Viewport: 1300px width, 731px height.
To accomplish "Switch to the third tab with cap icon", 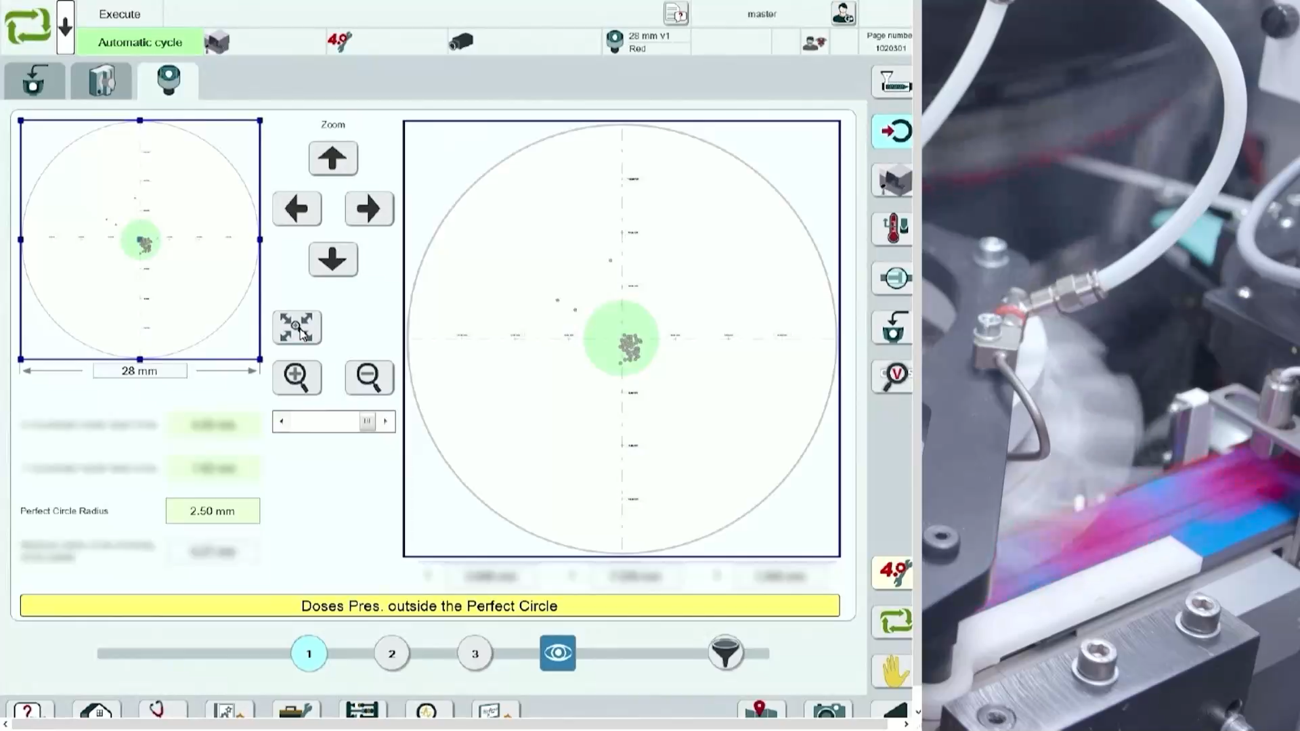I will pyautogui.click(x=168, y=80).
